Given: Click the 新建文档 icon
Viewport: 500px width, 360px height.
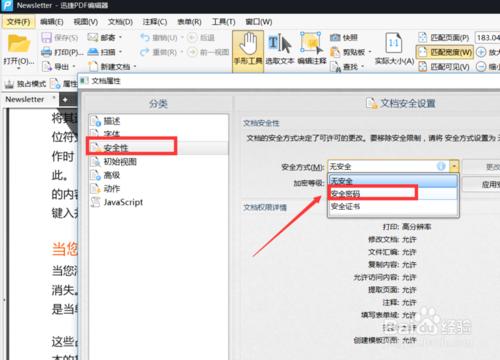Looking at the screenshot, I should [93, 66].
